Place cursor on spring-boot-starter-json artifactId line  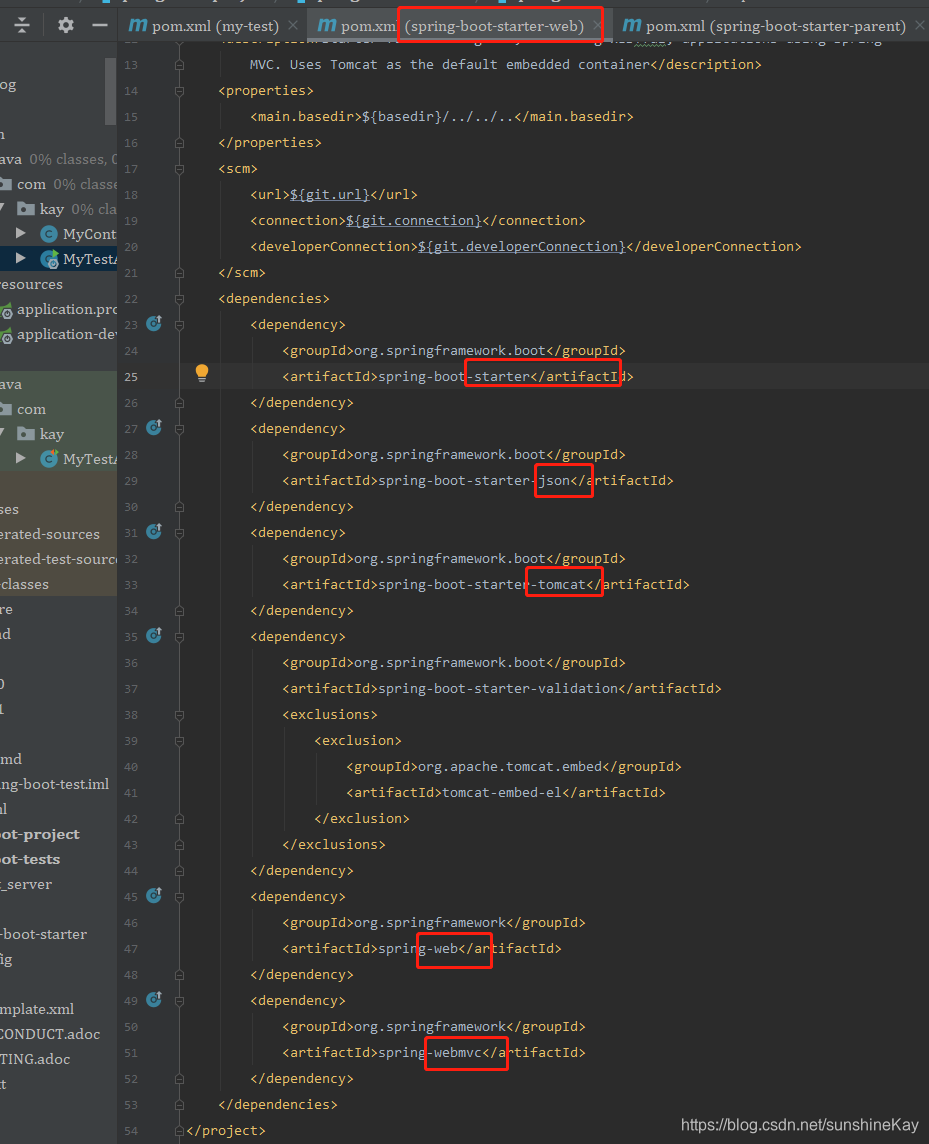click(478, 480)
